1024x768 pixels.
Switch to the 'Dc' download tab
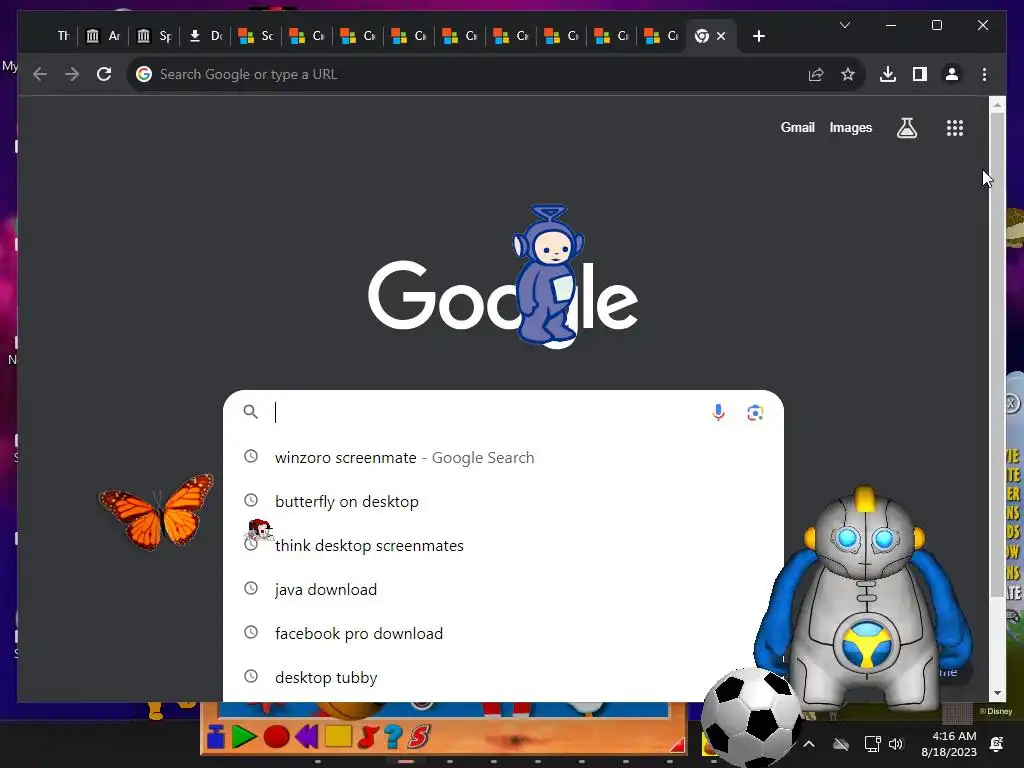(x=206, y=36)
